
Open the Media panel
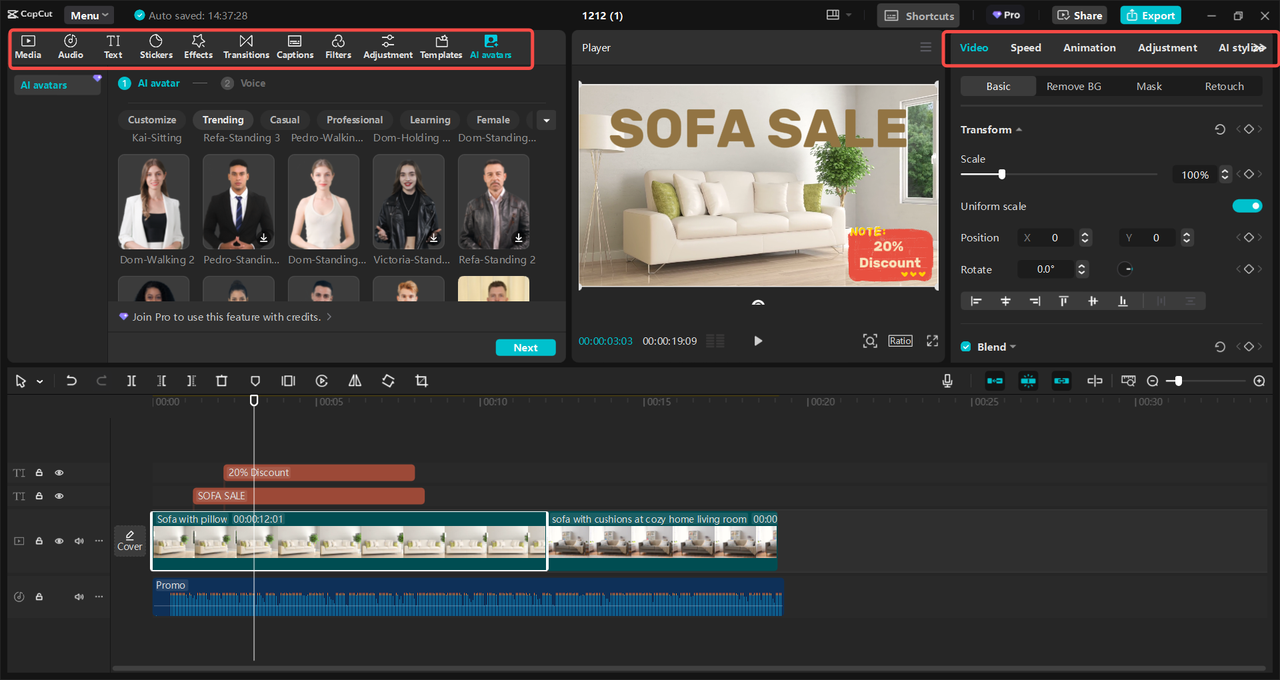coord(28,47)
